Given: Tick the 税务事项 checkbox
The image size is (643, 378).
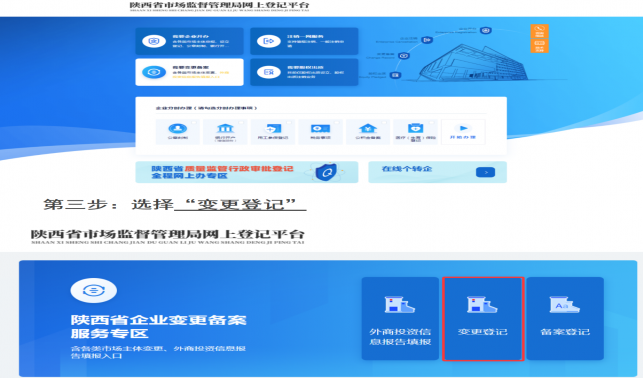Looking at the screenshot, I should (x=337, y=122).
